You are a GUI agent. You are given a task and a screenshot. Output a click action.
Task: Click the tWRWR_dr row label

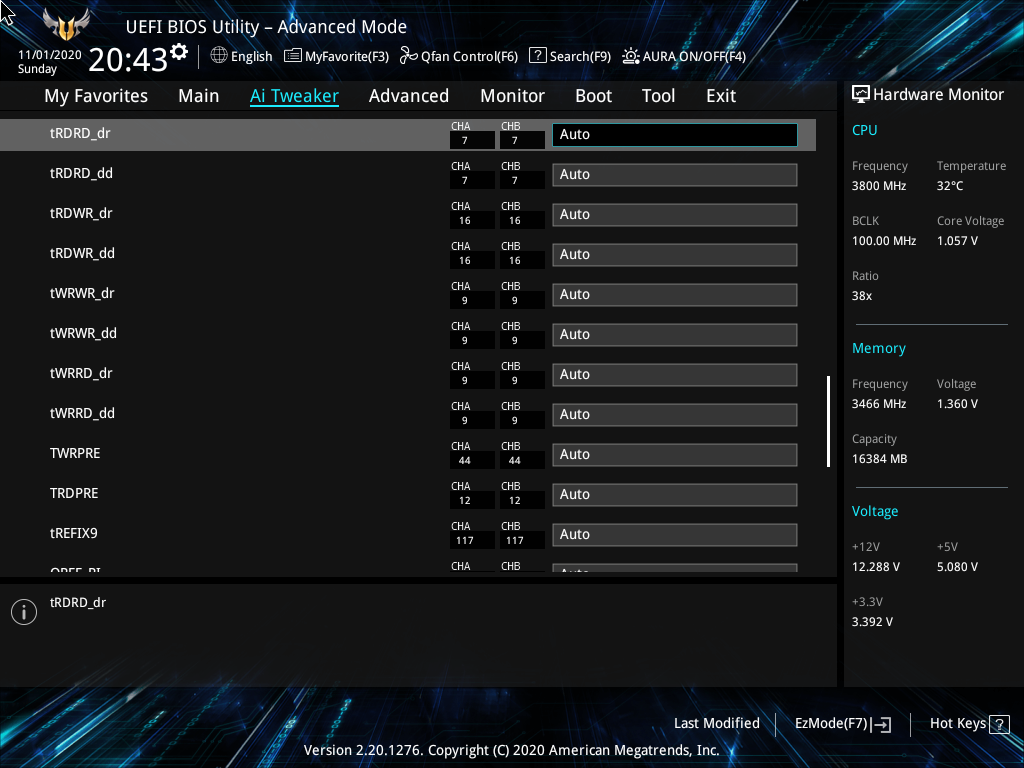[x=82, y=293]
